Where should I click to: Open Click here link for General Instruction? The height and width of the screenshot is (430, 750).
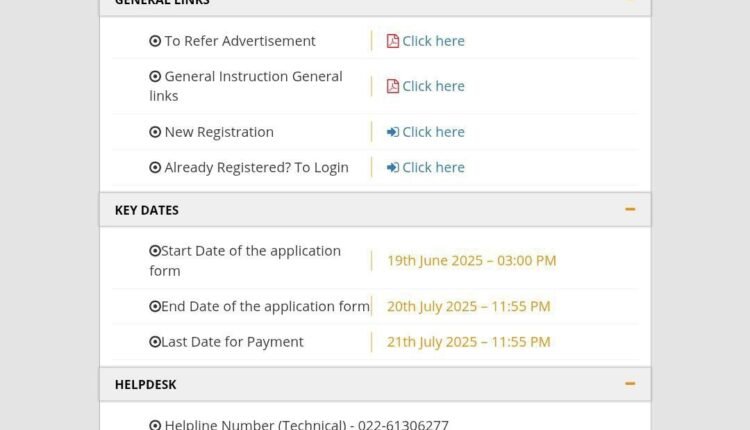pos(433,86)
